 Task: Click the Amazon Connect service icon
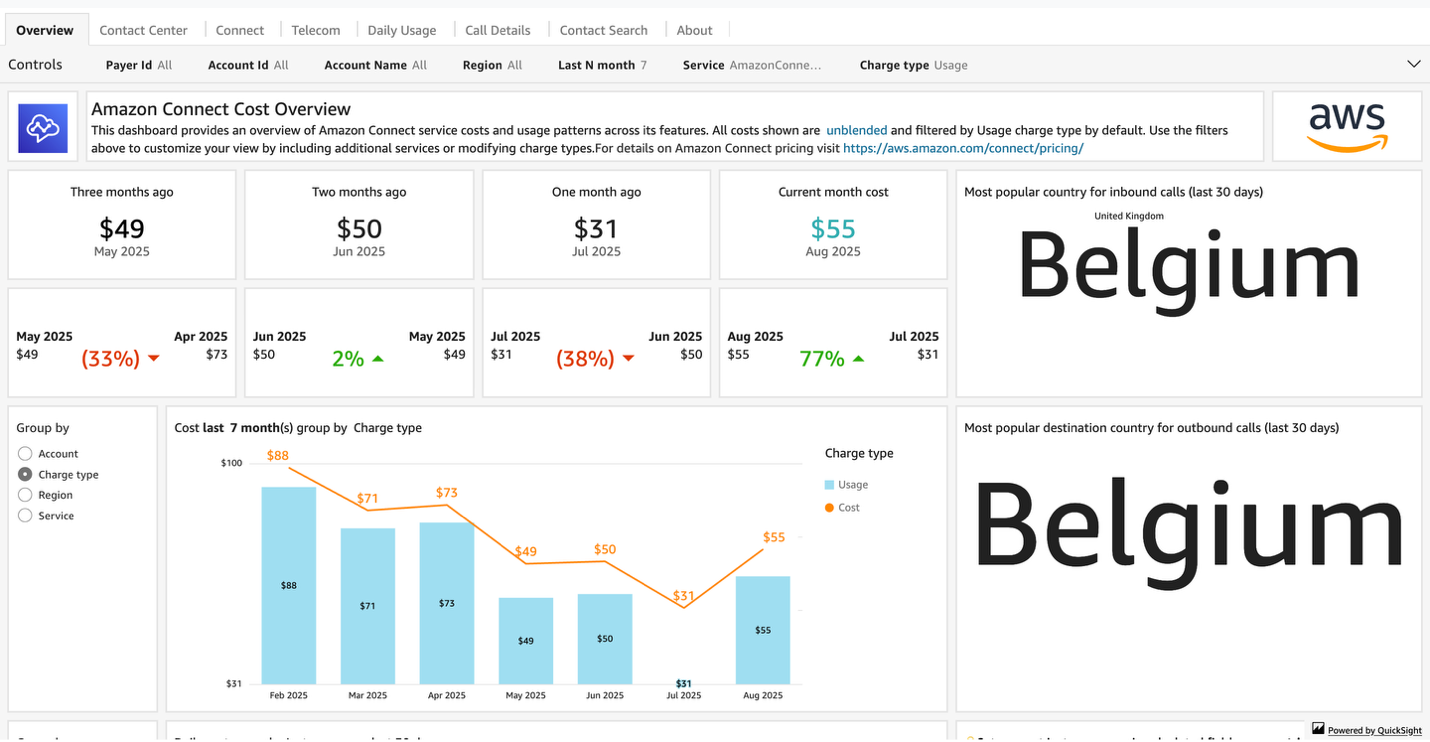coord(43,128)
